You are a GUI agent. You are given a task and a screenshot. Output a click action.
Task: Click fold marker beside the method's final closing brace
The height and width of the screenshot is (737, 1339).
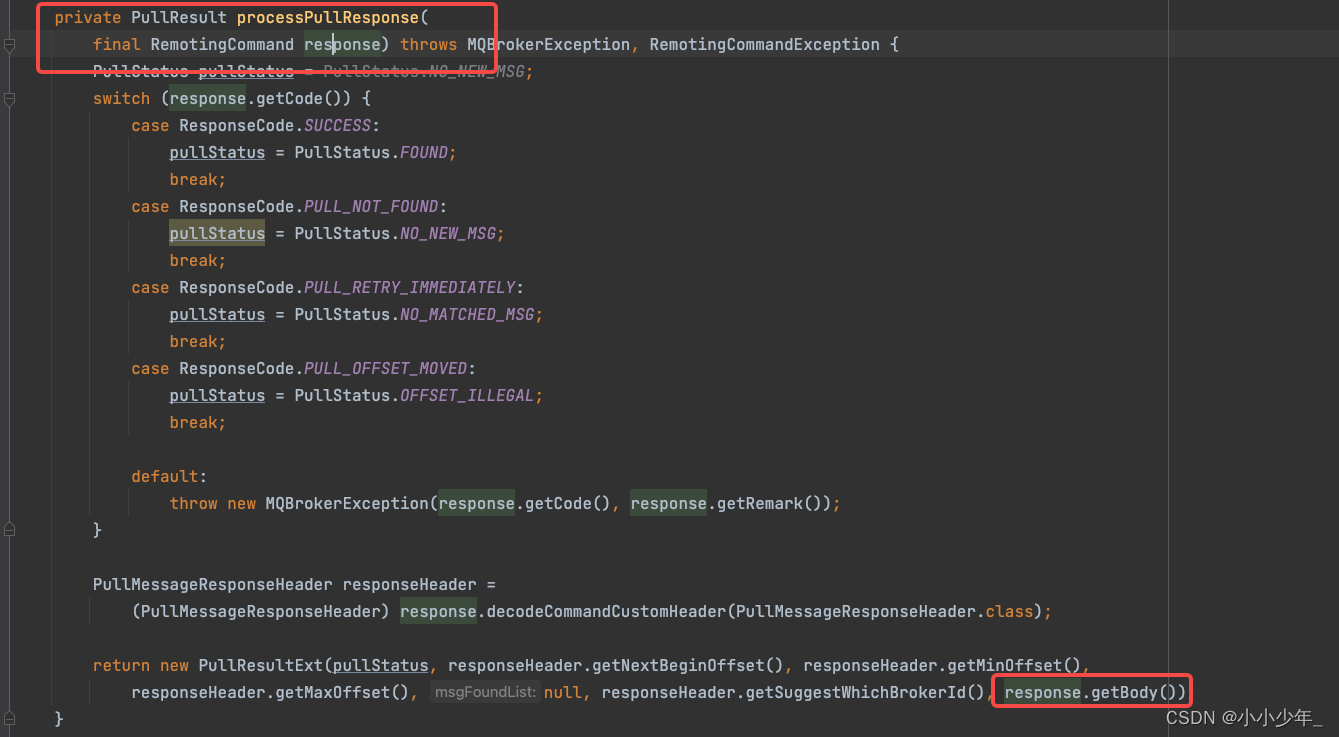tap(8, 719)
